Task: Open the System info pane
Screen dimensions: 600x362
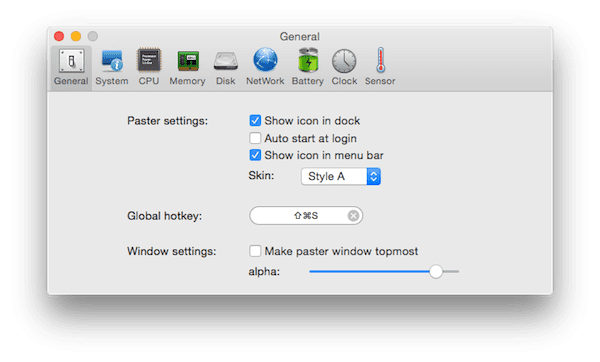Action: tap(112, 67)
